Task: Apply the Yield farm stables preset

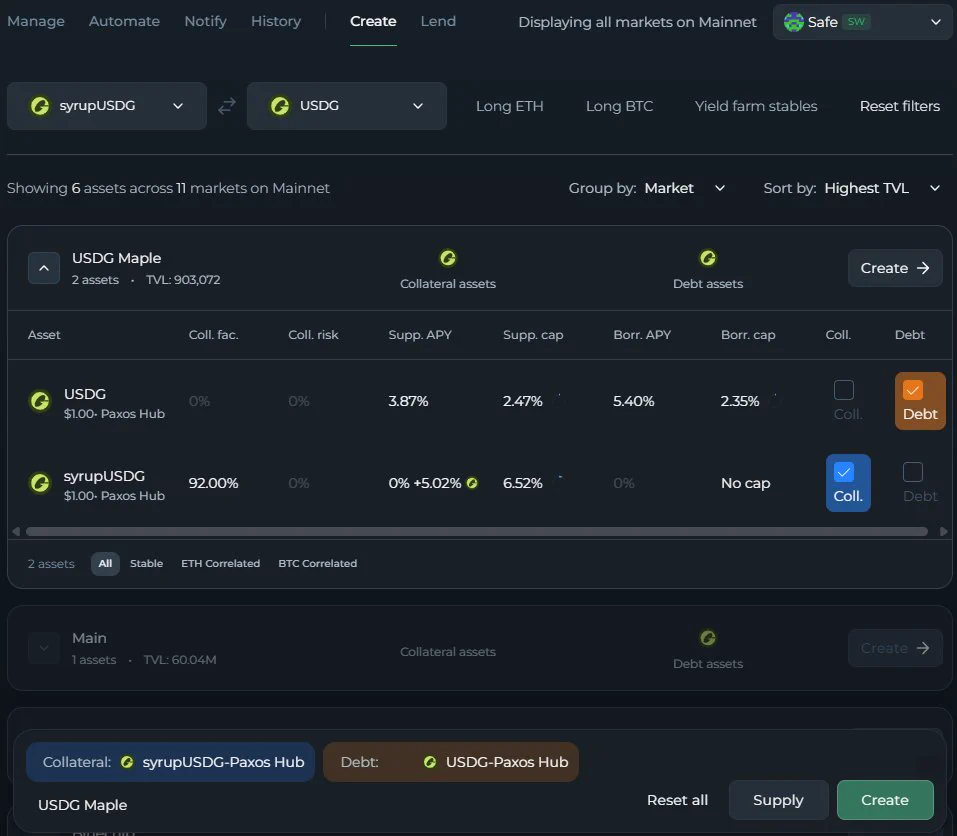Action: (756, 106)
